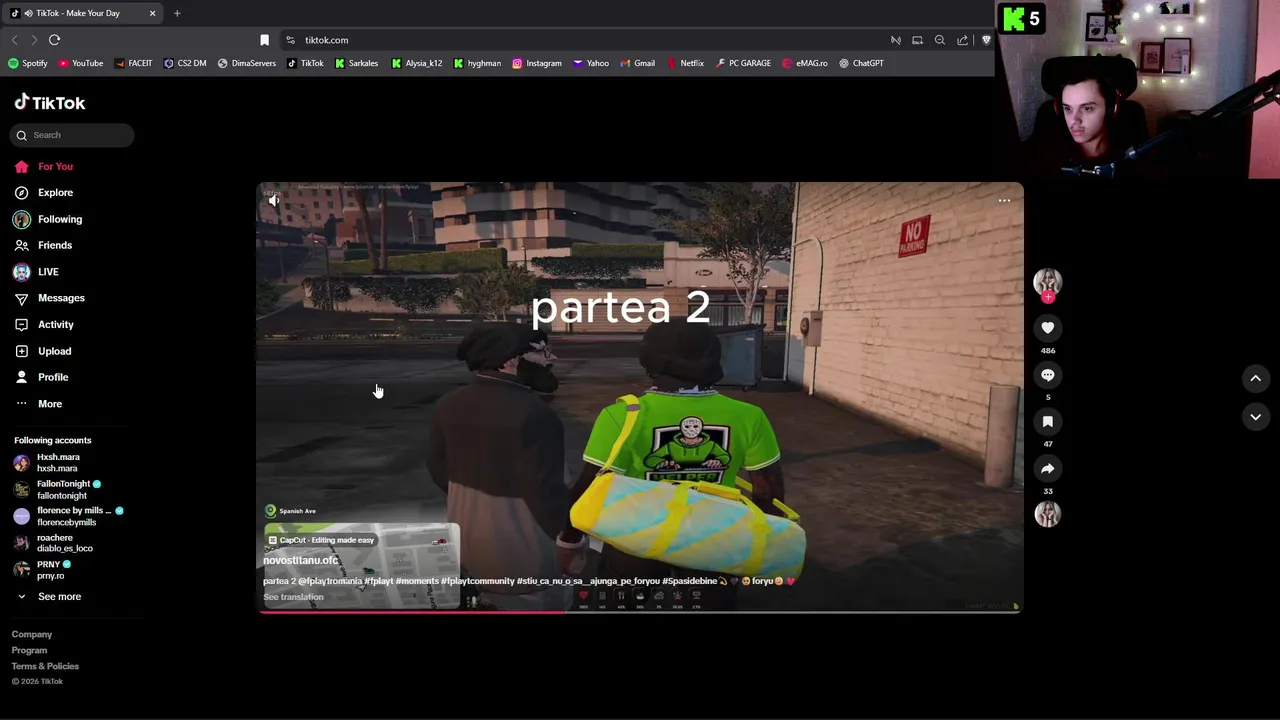The image size is (1280, 720).
Task: Open video comments bubble icon
Action: (x=1047, y=375)
